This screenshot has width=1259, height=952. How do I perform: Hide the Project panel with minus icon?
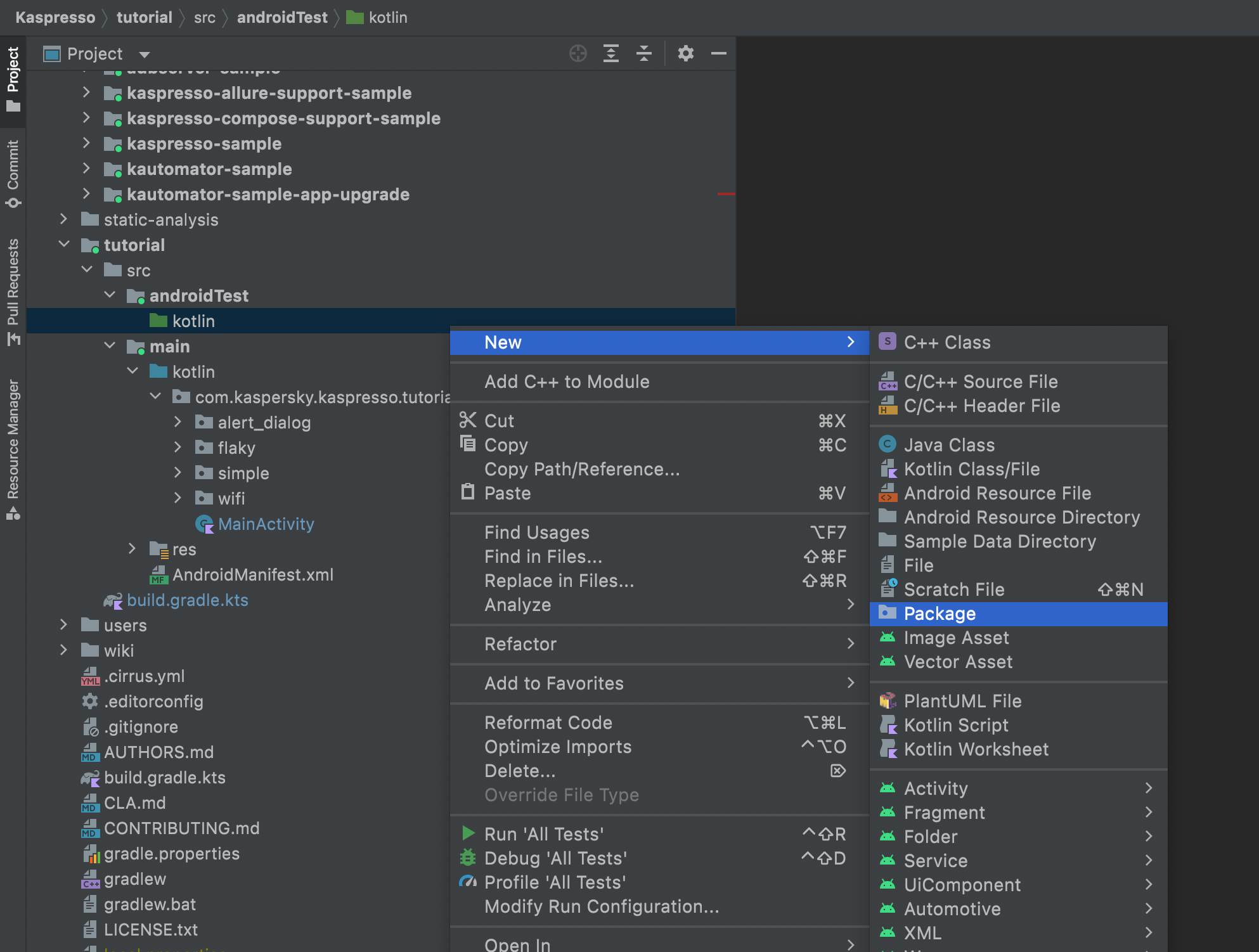pyautogui.click(x=718, y=53)
